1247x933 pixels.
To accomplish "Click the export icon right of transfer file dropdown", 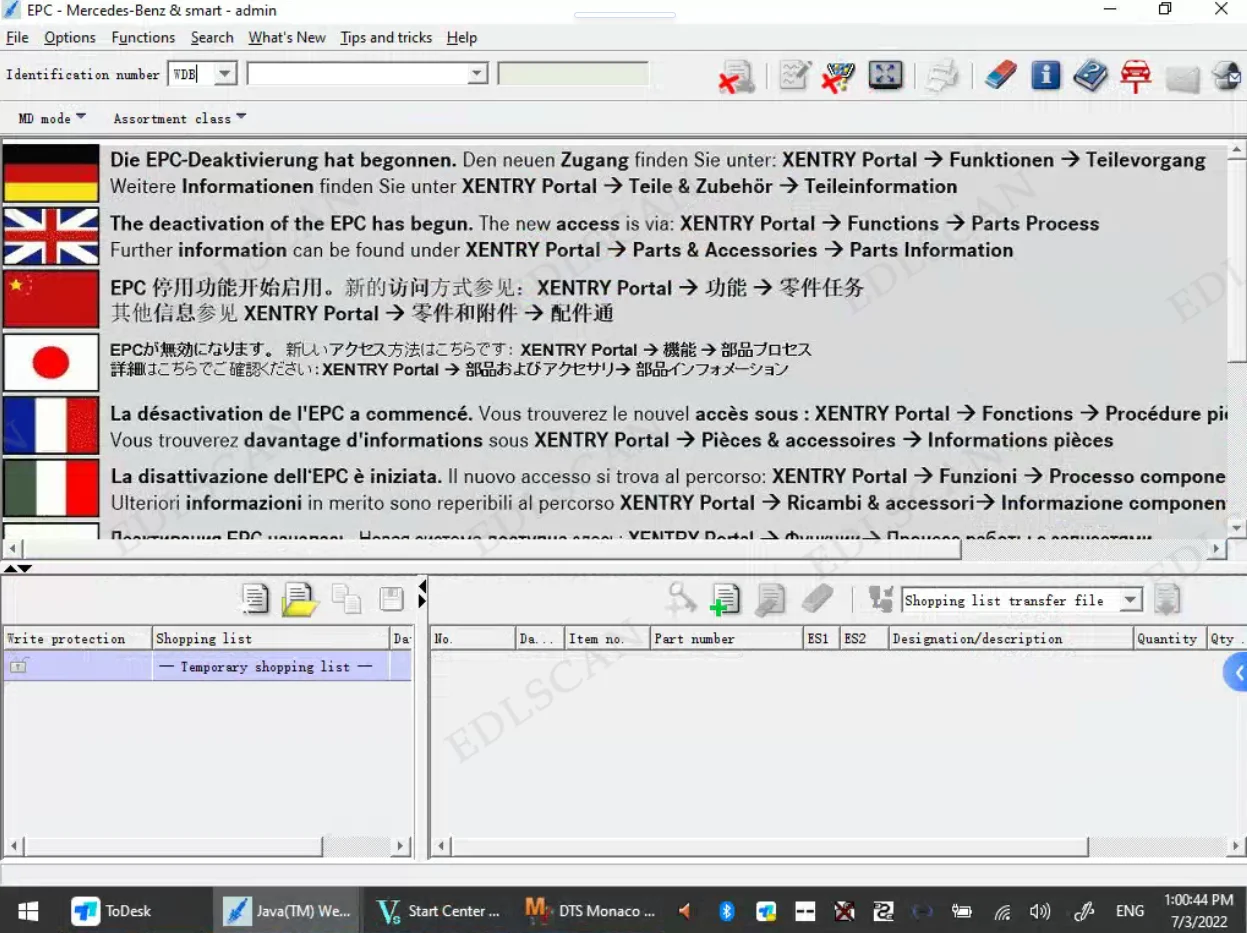I will [1167, 599].
